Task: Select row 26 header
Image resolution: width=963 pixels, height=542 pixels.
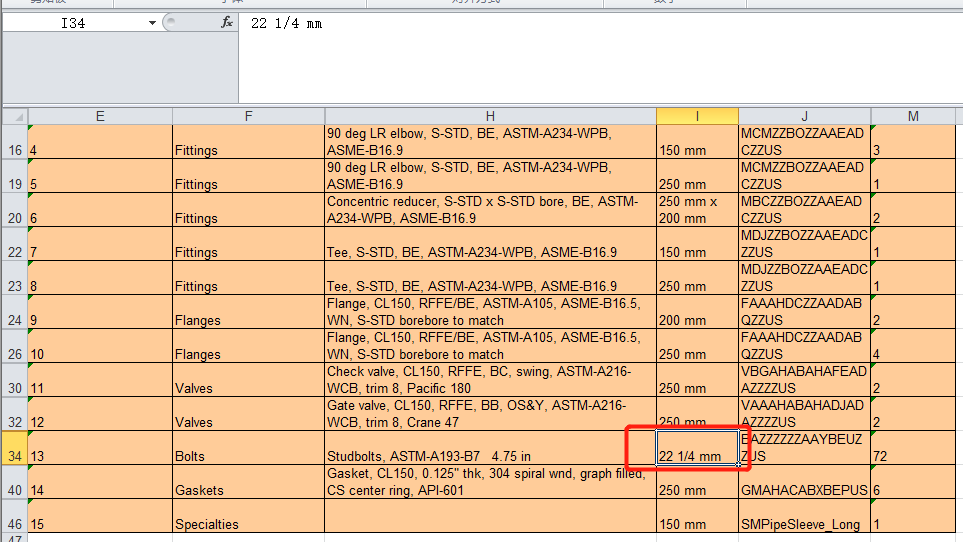Action: pyautogui.click(x=15, y=346)
